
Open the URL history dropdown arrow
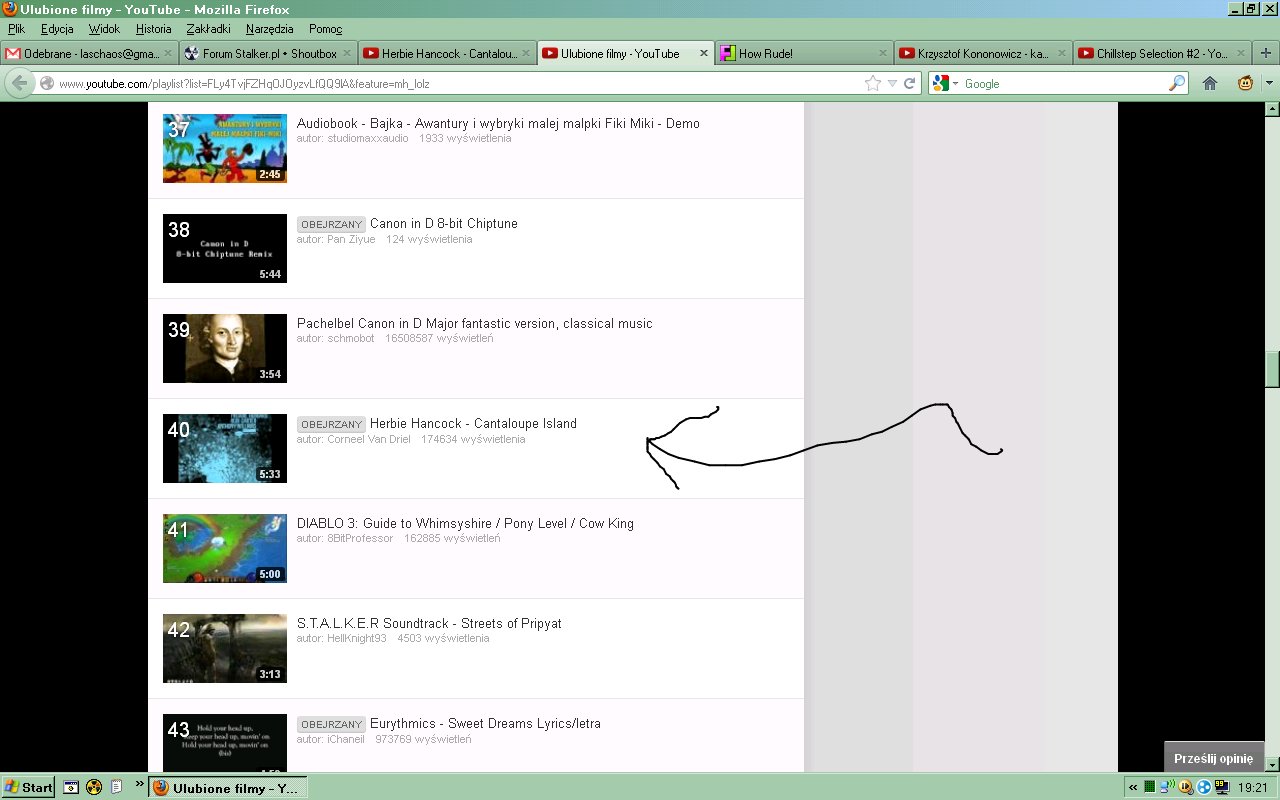tap(892, 84)
